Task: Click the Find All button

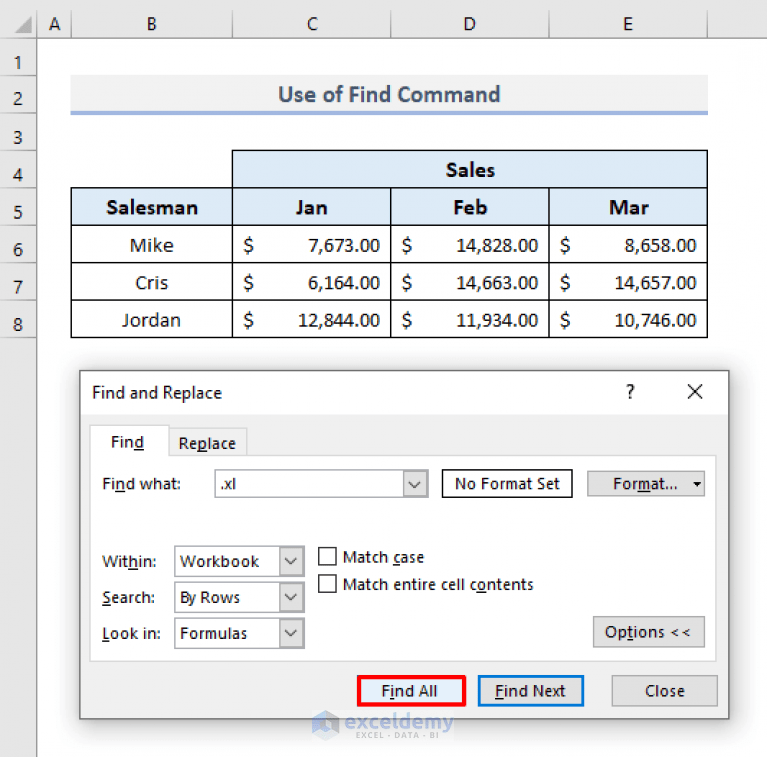Action: (411, 690)
